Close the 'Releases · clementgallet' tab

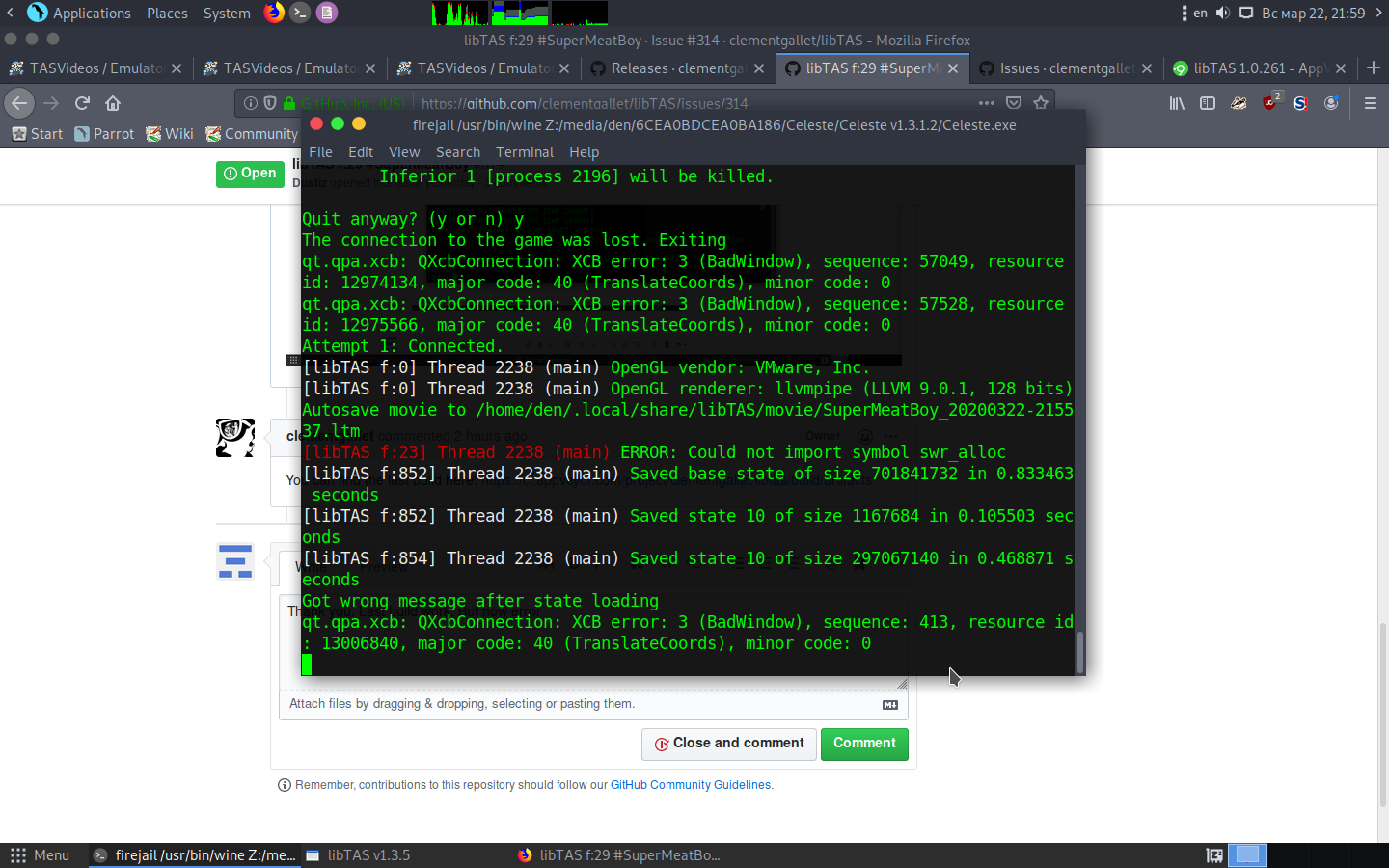pos(759,68)
